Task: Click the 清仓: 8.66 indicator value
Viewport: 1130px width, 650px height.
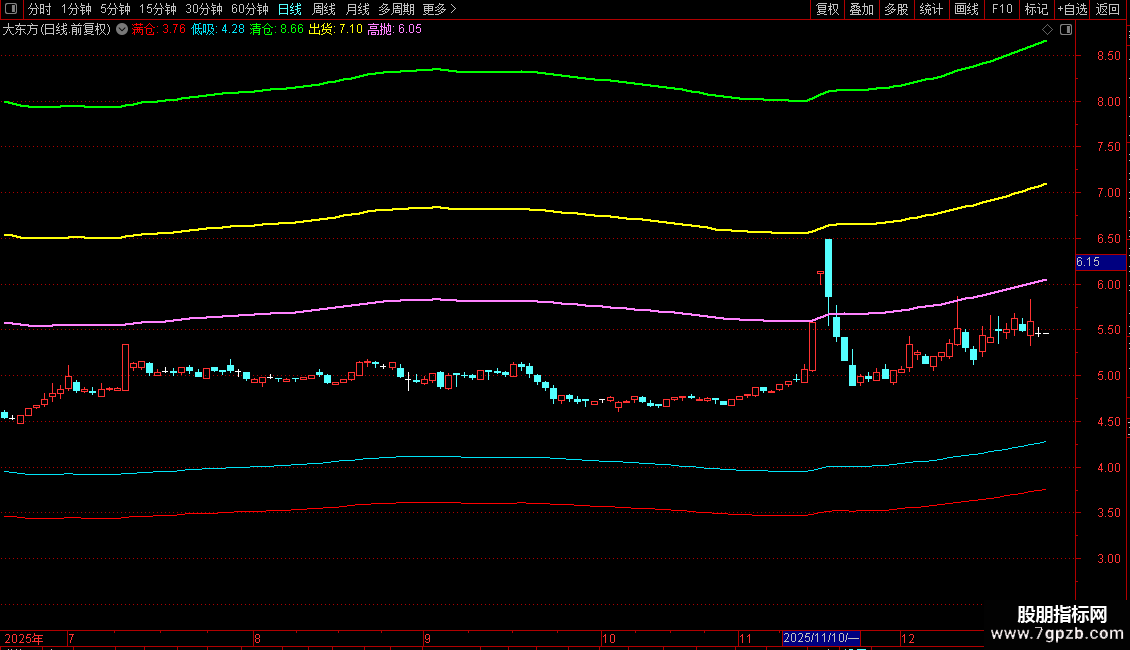Action: tap(277, 30)
